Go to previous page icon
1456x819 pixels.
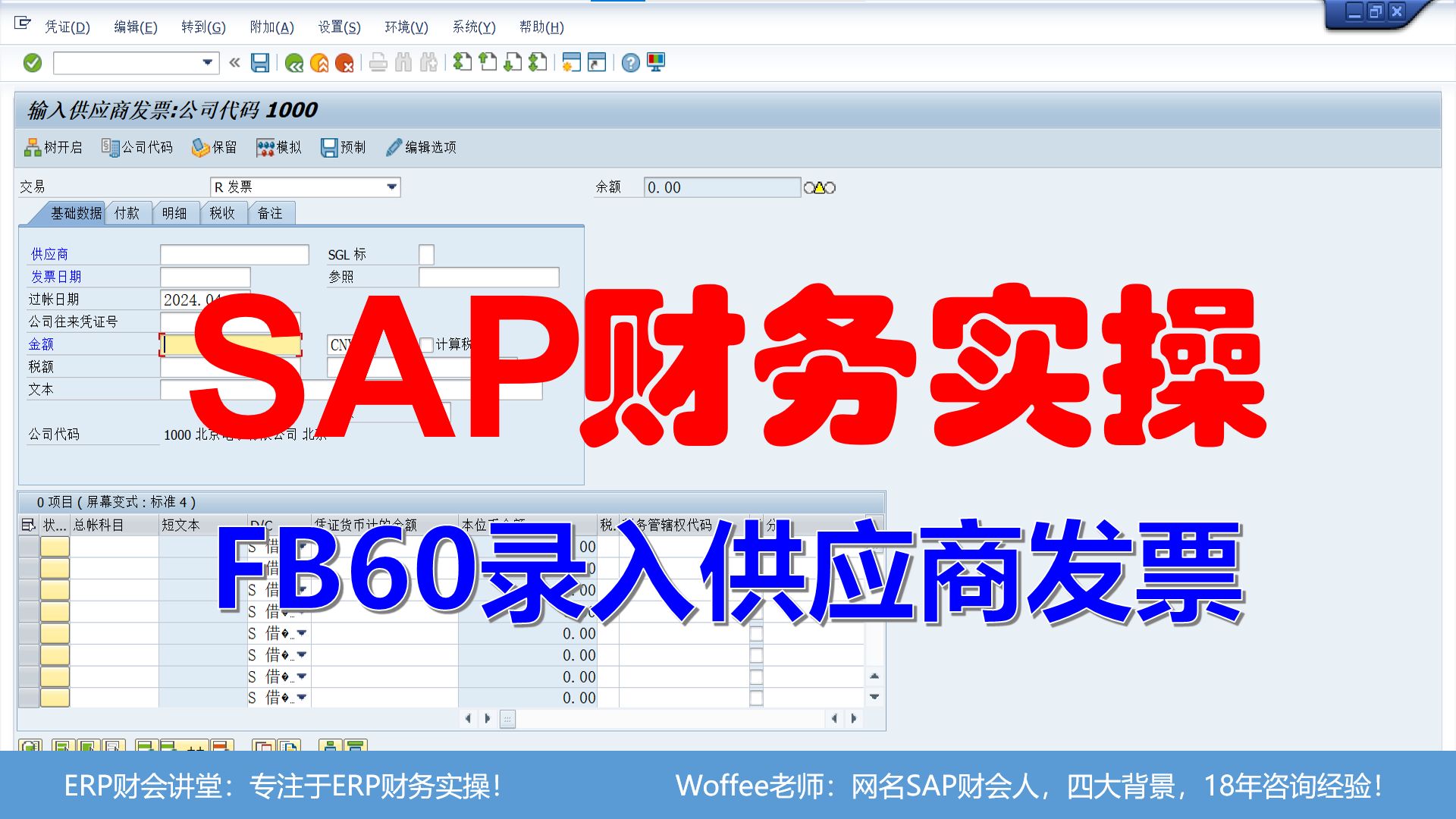488,63
